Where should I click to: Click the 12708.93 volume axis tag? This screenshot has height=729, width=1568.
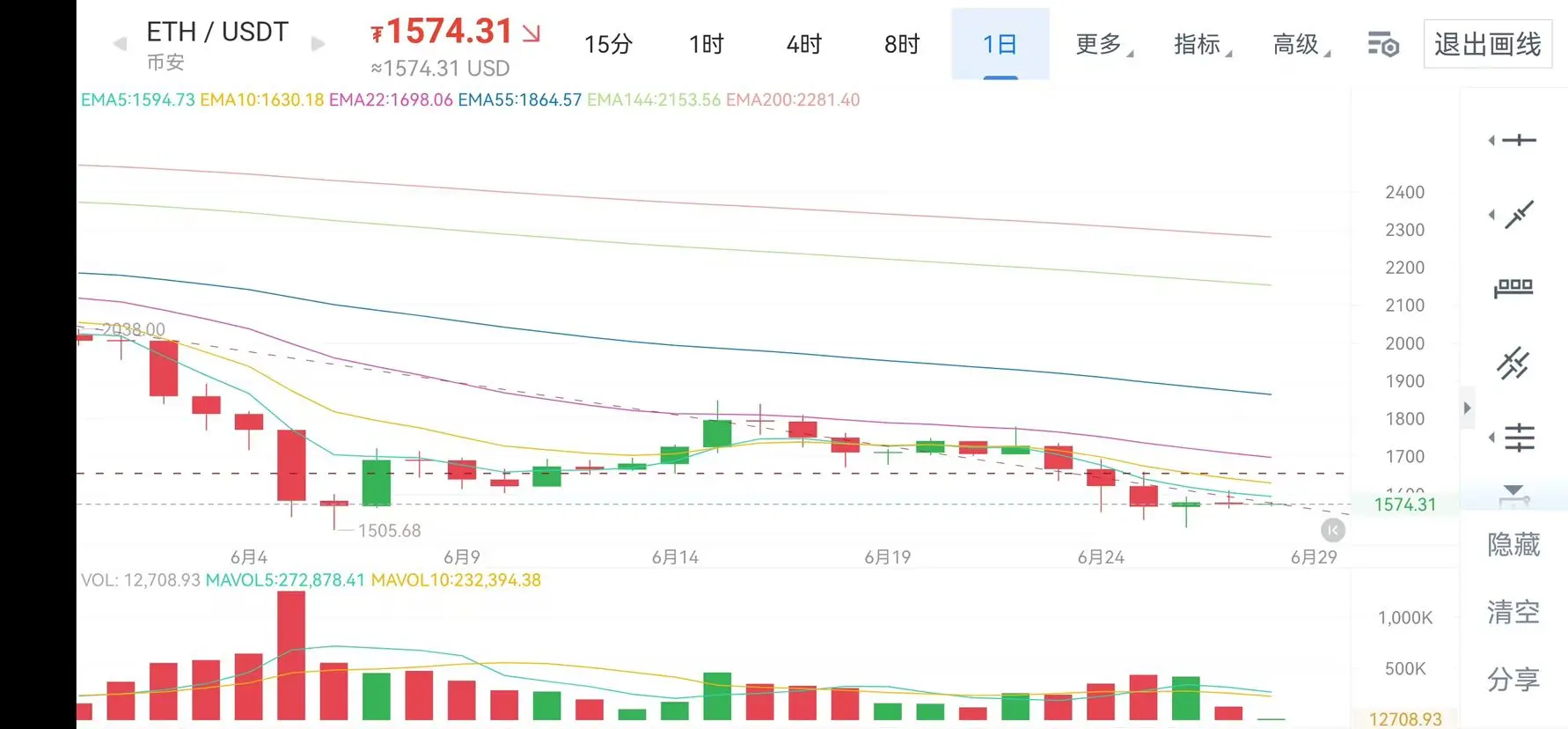click(1405, 719)
